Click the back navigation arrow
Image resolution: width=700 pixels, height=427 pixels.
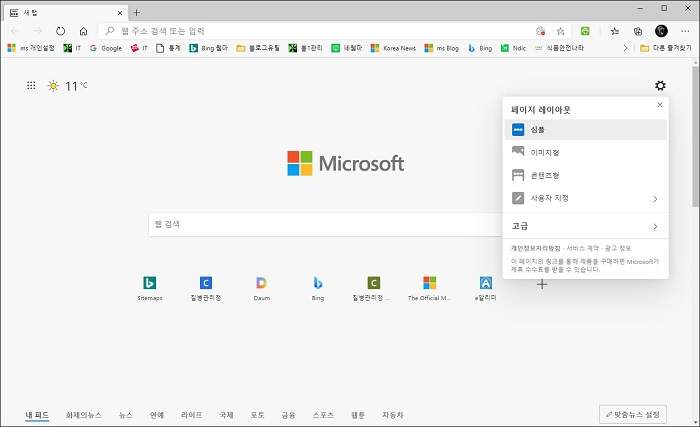click(15, 31)
